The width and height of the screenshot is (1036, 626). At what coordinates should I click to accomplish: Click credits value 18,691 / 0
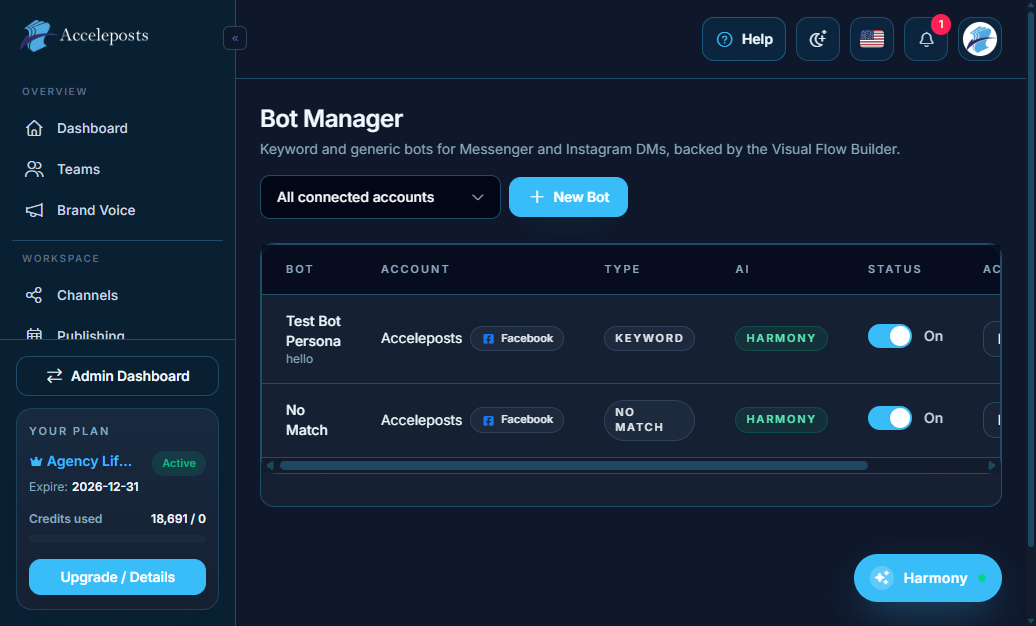[x=178, y=519]
